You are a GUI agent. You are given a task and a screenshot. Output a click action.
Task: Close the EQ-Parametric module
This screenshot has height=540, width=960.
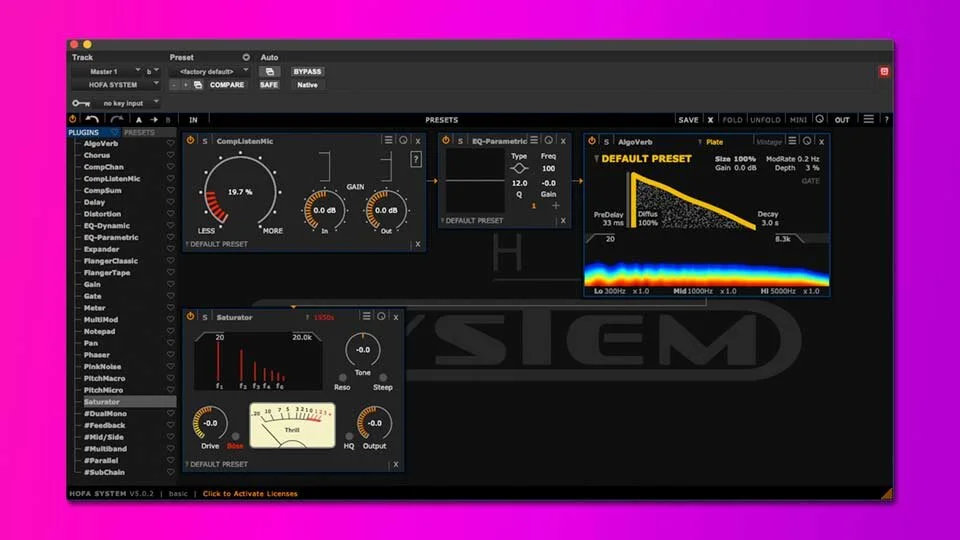(563, 141)
